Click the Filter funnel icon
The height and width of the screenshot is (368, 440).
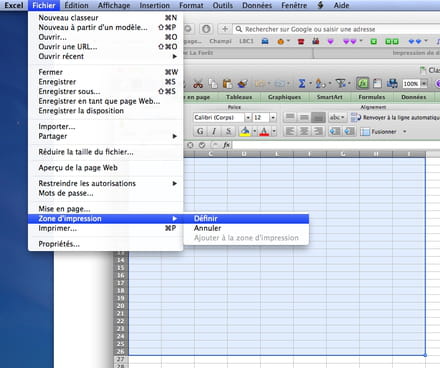coord(341,83)
